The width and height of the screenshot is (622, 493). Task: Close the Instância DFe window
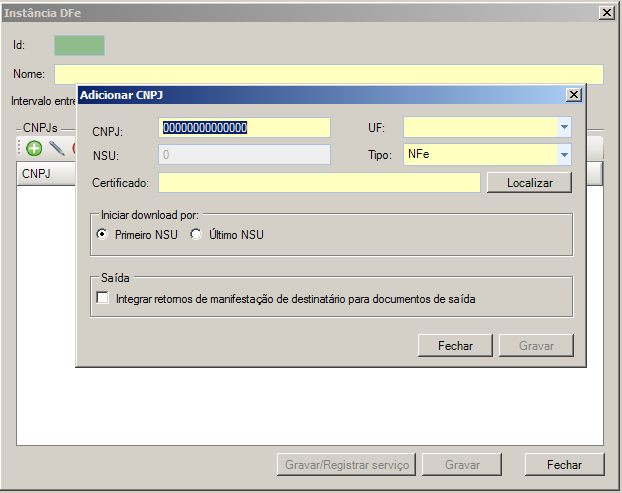coord(607,13)
